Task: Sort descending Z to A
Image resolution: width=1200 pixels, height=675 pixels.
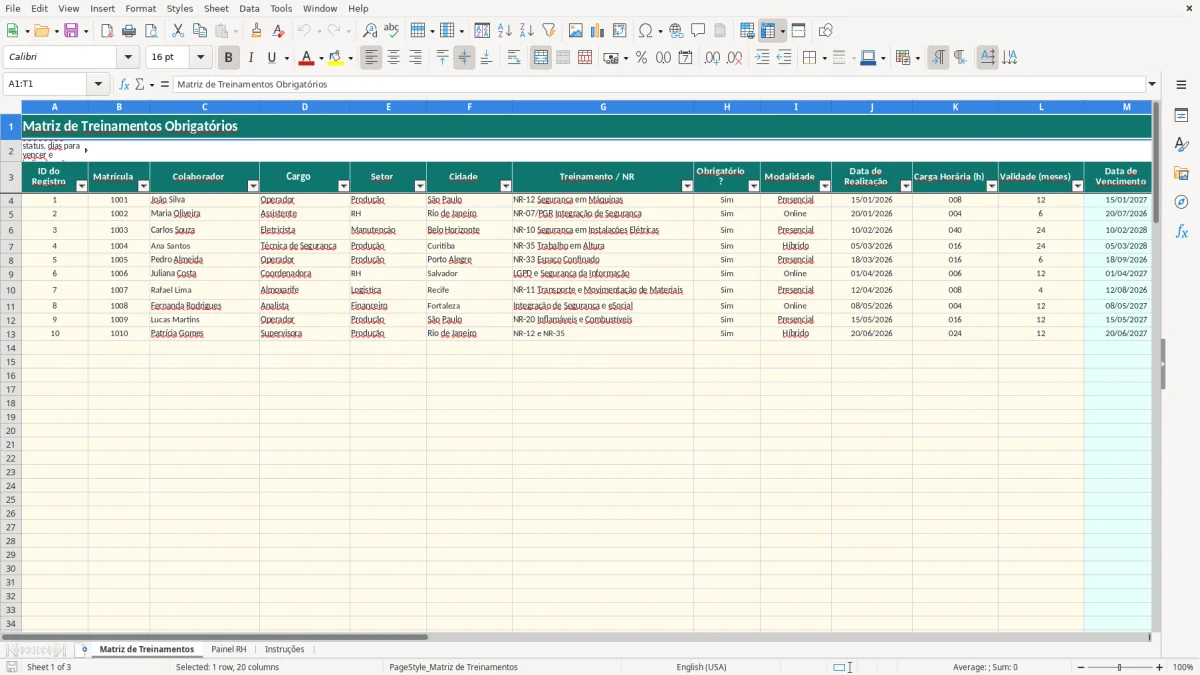Action: (527, 31)
